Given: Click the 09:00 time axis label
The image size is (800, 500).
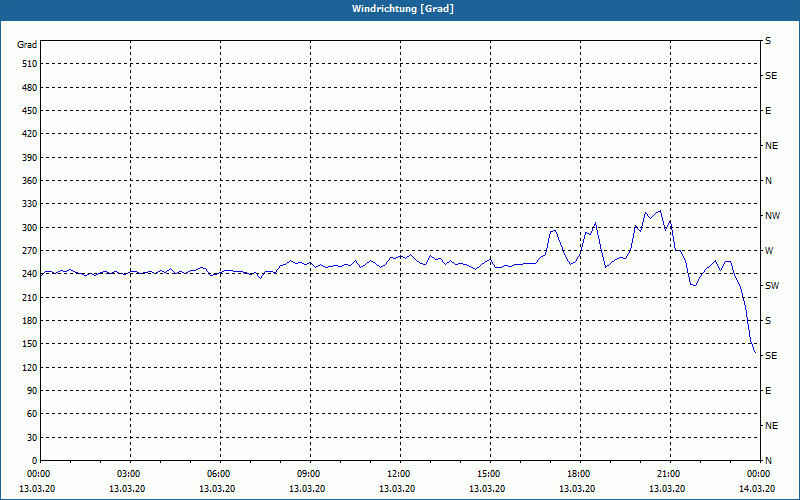Looking at the screenshot, I should coord(309,474).
